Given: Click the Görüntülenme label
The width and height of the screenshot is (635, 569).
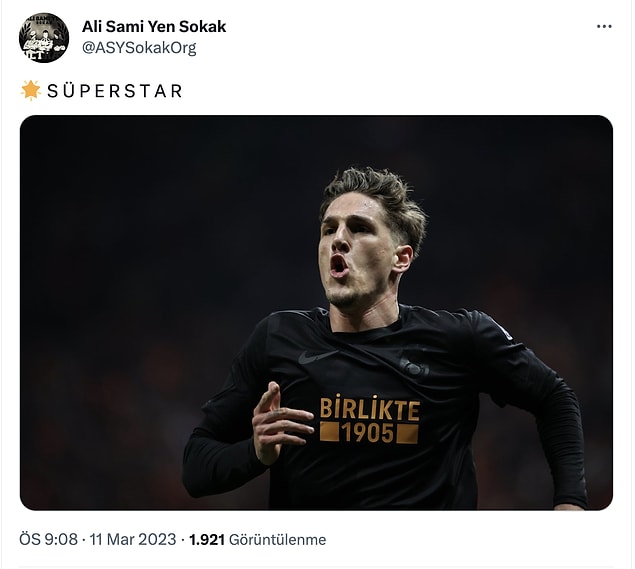Looking at the screenshot, I should (x=277, y=539).
